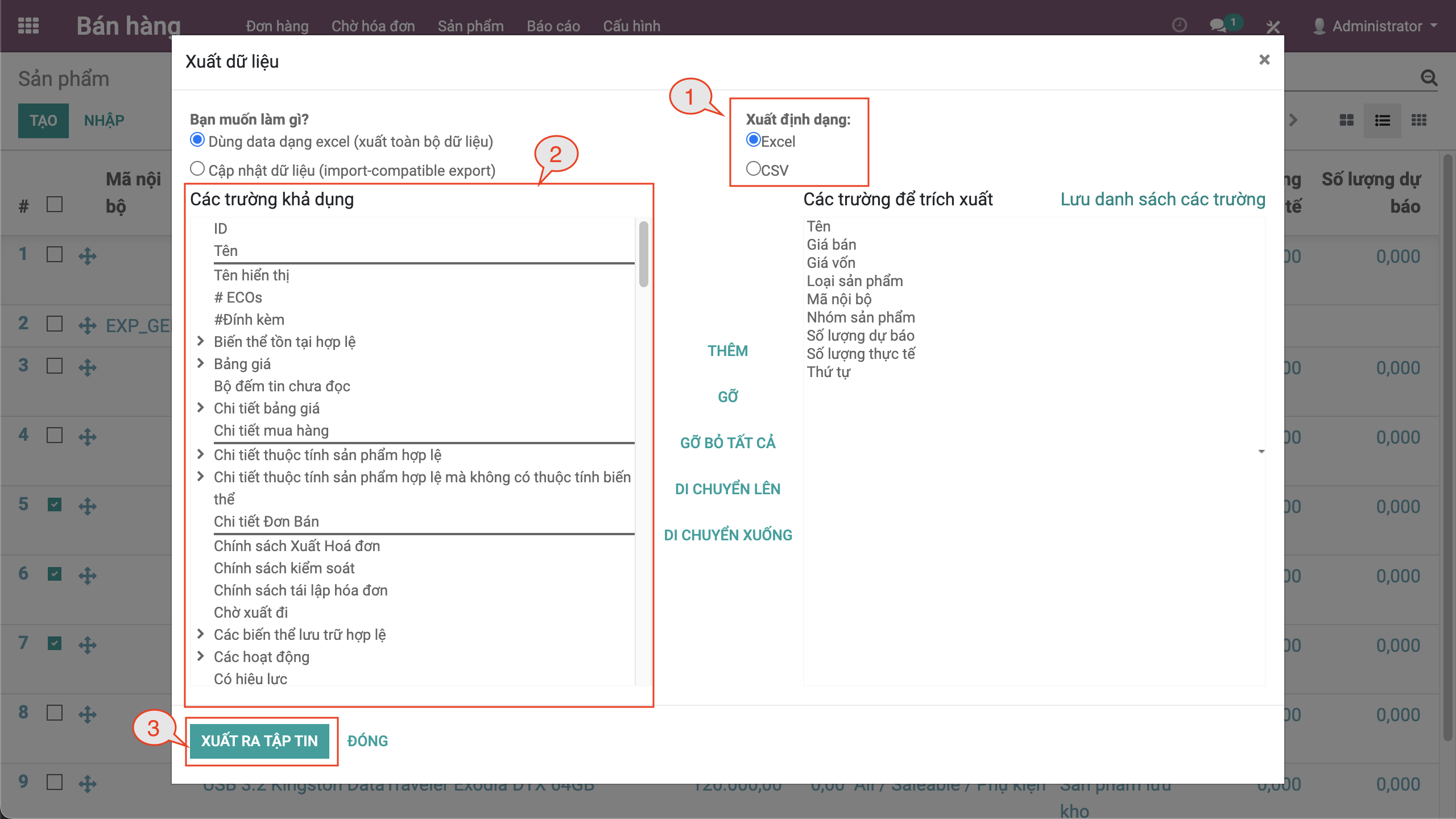1456x819 pixels.
Task: Open the conversations chat icon
Action: coord(1218,26)
